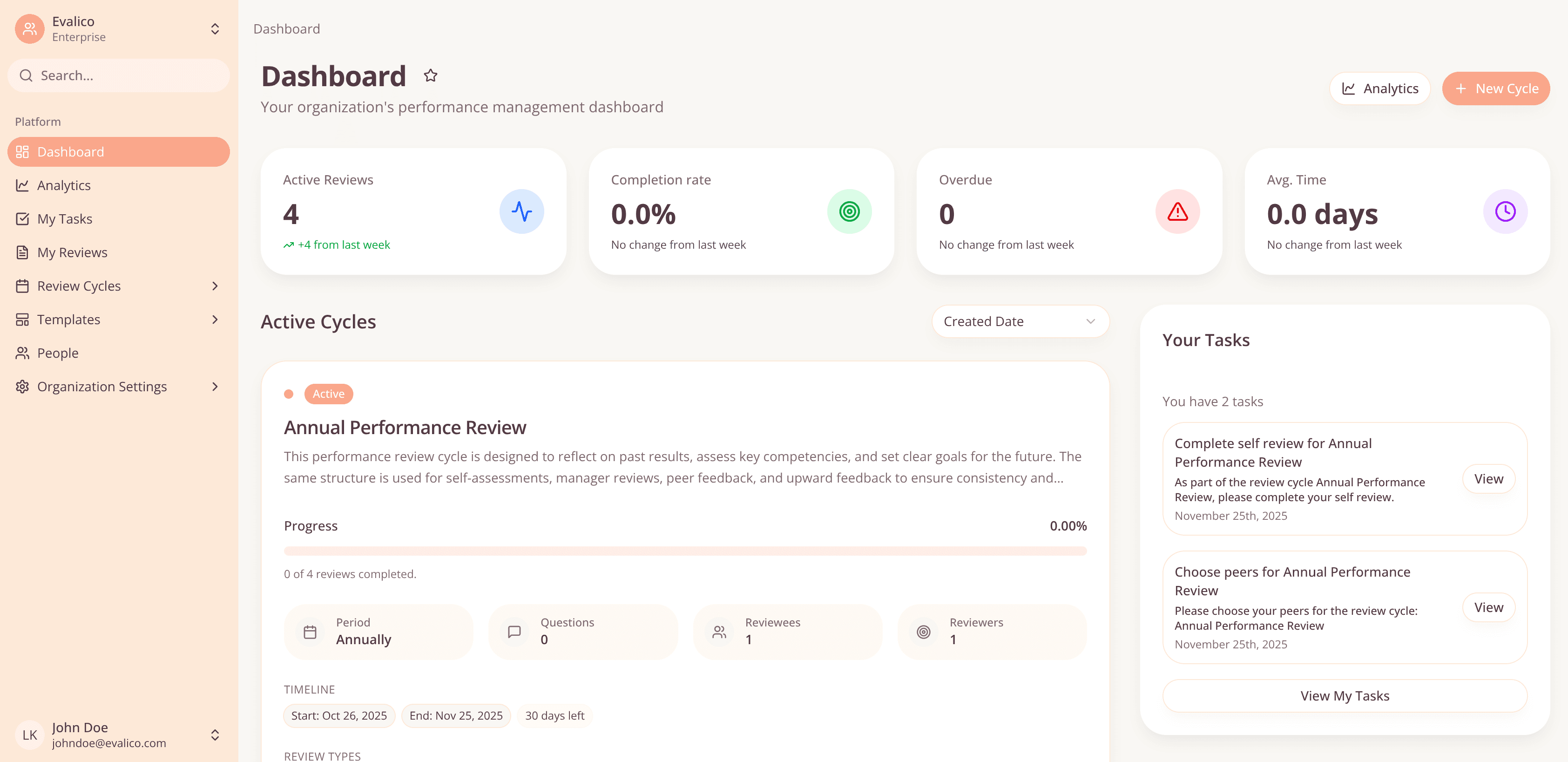Click the search magnifier in the sidebar
The height and width of the screenshot is (762, 1568).
click(x=26, y=75)
